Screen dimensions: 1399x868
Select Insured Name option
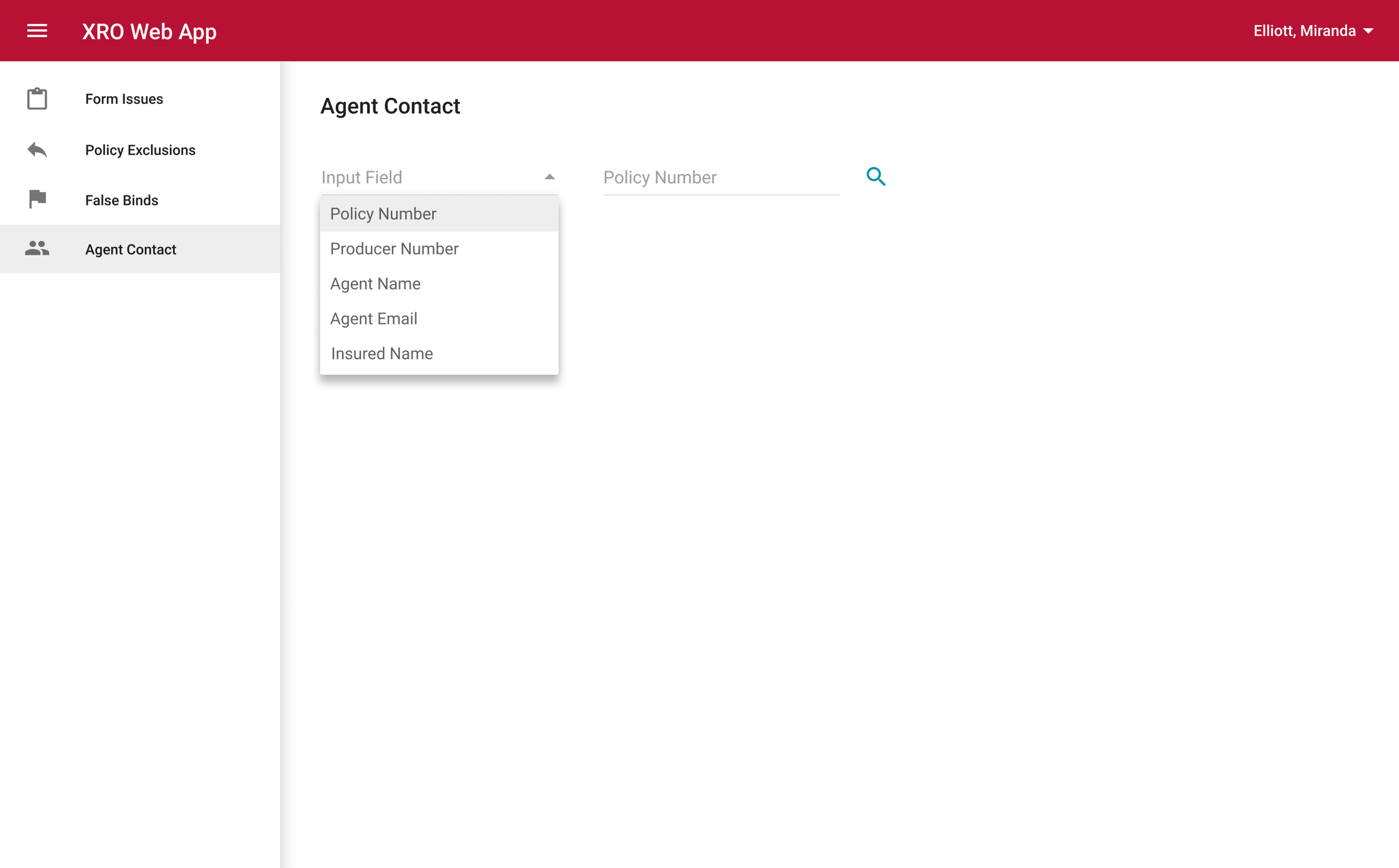[x=382, y=353]
